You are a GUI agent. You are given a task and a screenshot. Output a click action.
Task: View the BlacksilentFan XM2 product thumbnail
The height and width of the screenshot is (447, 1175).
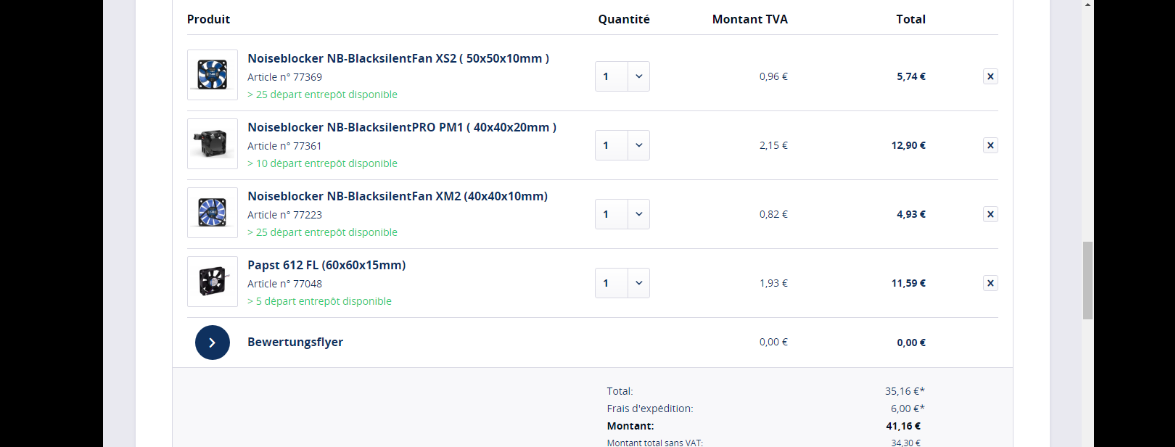tap(212, 213)
